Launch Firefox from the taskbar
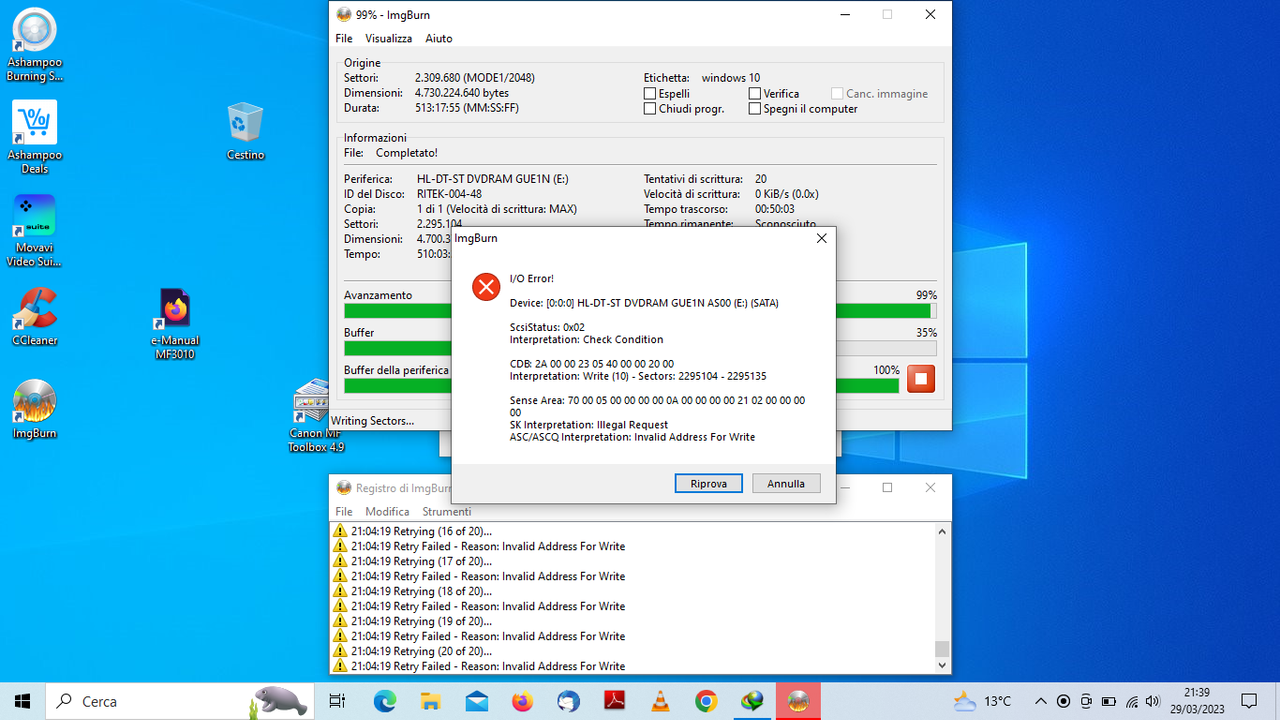 click(x=522, y=701)
